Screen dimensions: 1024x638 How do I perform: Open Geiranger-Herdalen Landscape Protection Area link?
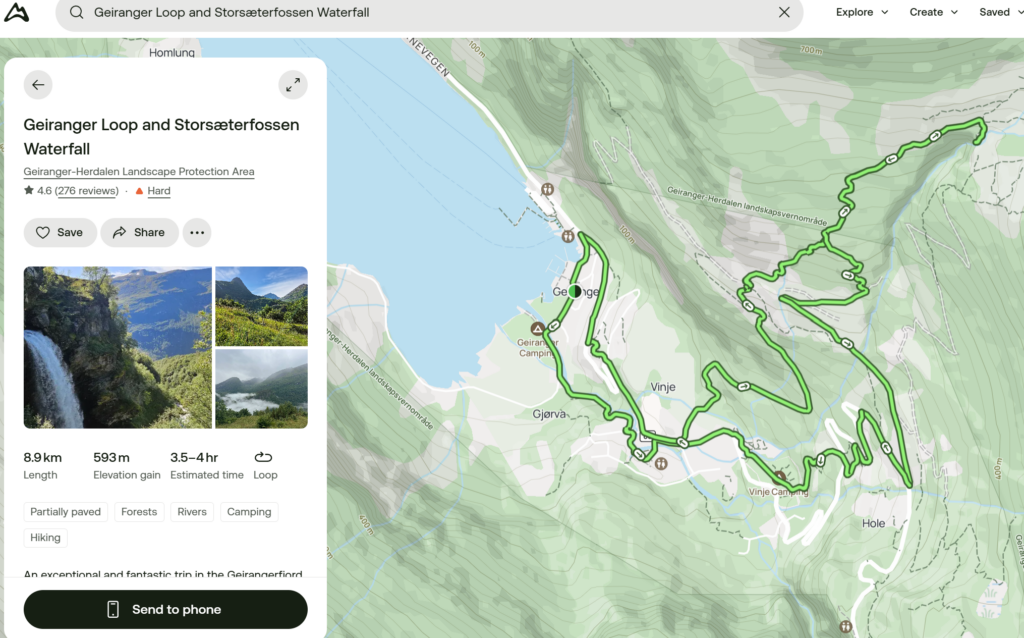(x=138, y=172)
